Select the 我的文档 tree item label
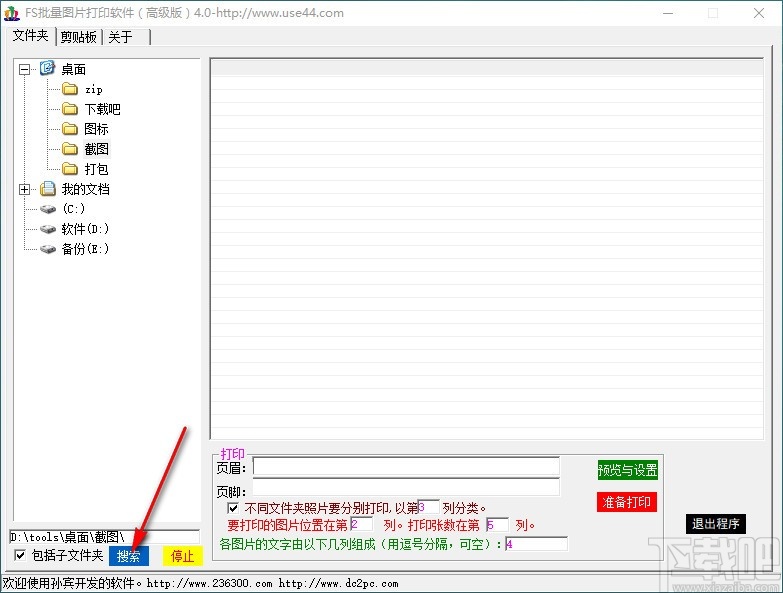Screen dimensions: 783x593 85,189
